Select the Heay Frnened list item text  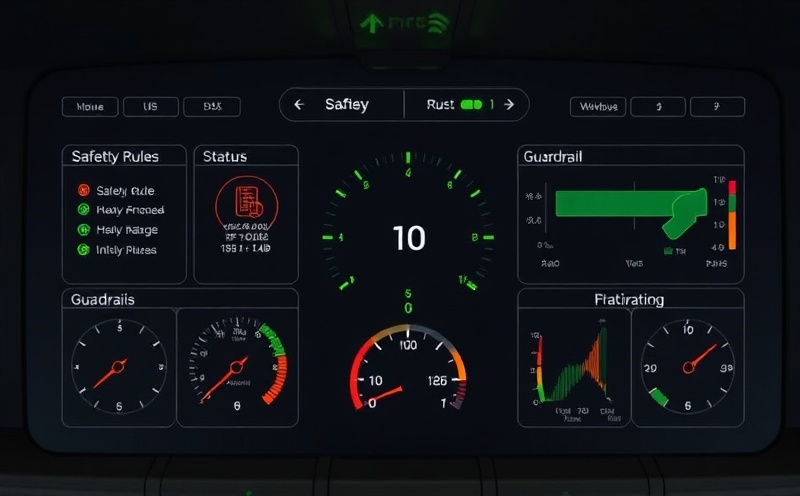(130, 210)
